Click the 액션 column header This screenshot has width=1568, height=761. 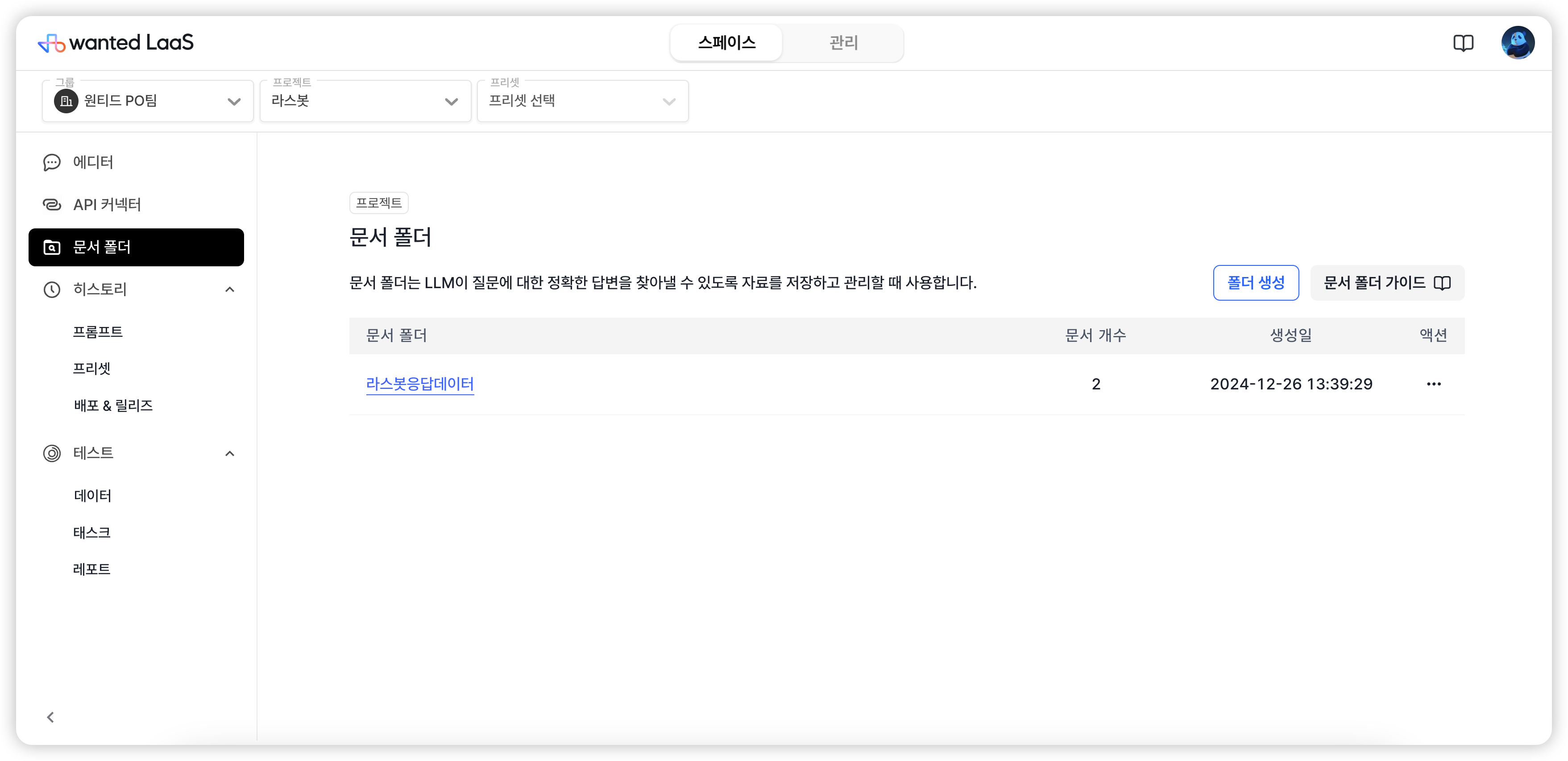click(1433, 335)
